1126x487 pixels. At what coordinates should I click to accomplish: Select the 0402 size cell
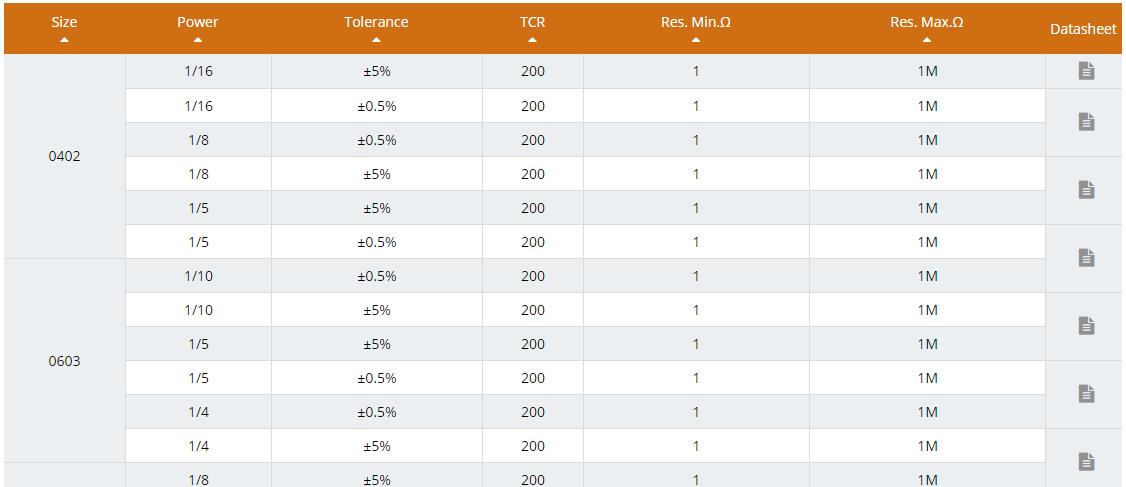[64, 157]
